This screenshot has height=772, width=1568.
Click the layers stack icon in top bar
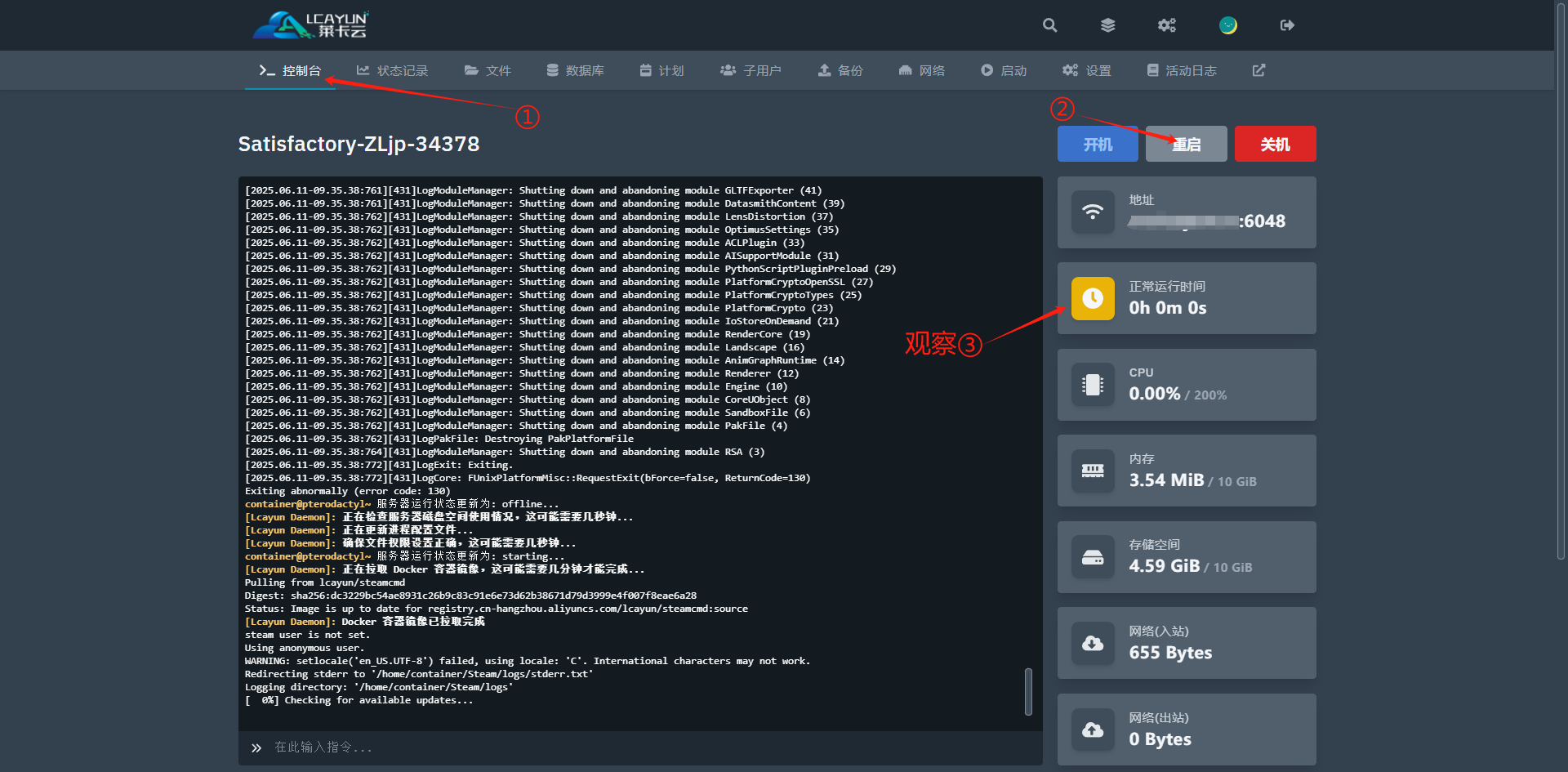click(1107, 25)
